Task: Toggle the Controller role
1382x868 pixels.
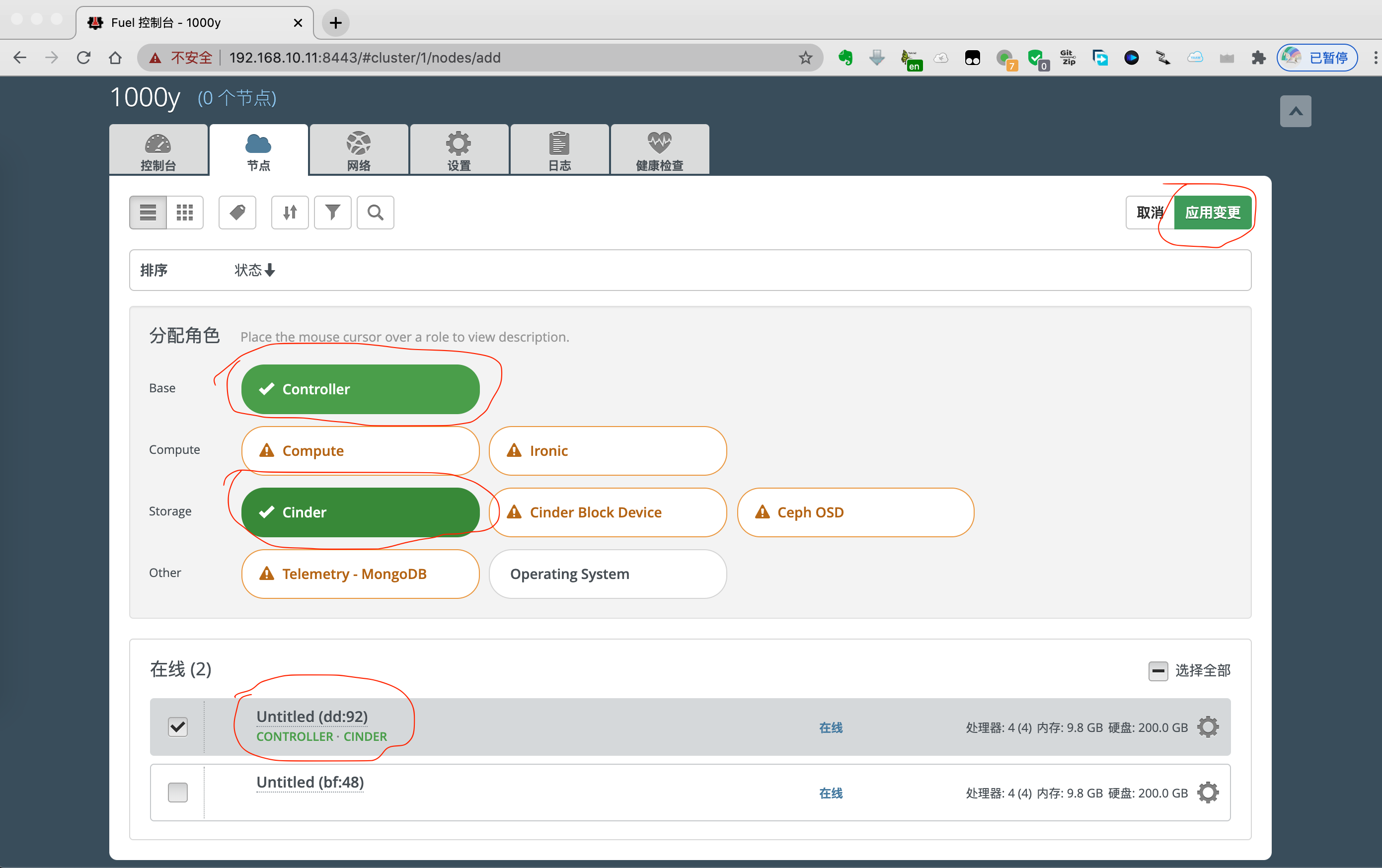Action: 361,389
